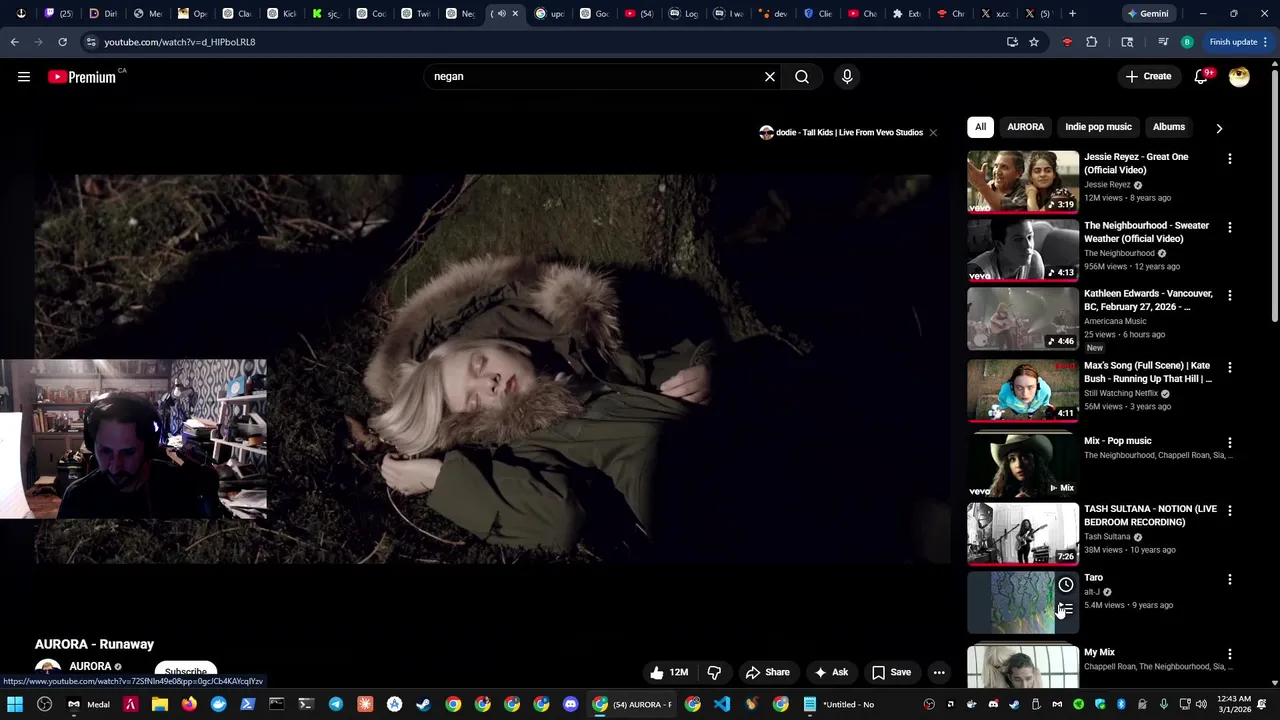Screen dimensions: 1280x720
Task: Open options for Taro video
Action: [x=1230, y=579]
